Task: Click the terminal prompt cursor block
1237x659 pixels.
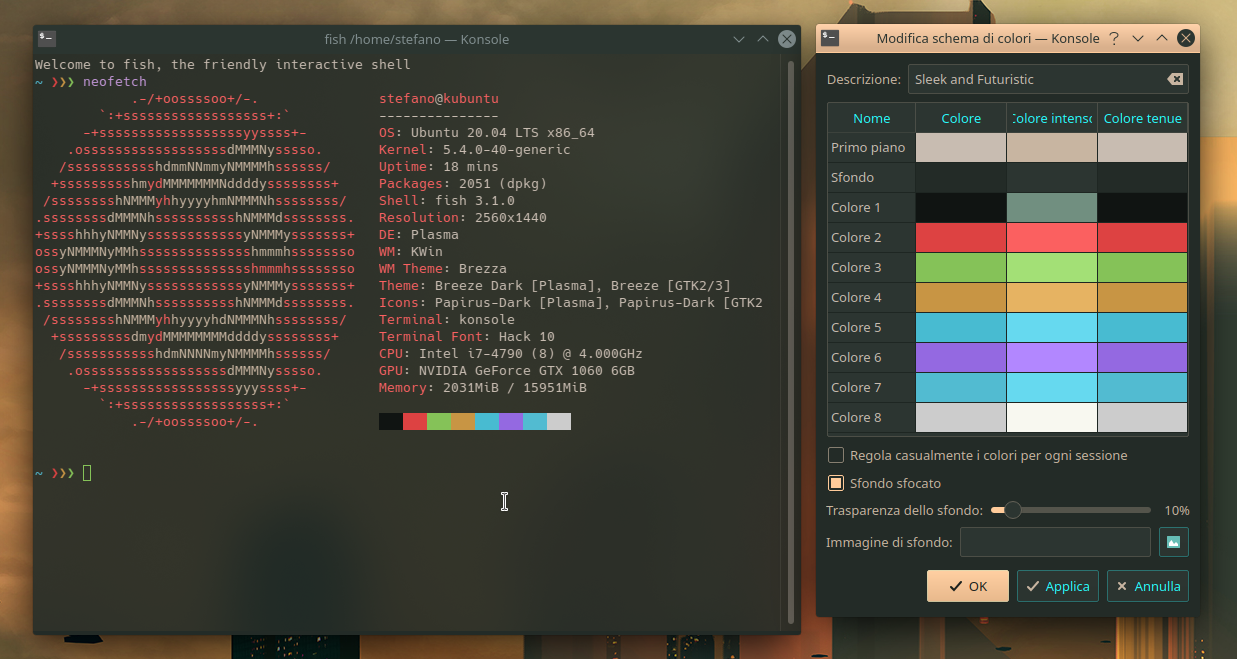Action: 87,472
